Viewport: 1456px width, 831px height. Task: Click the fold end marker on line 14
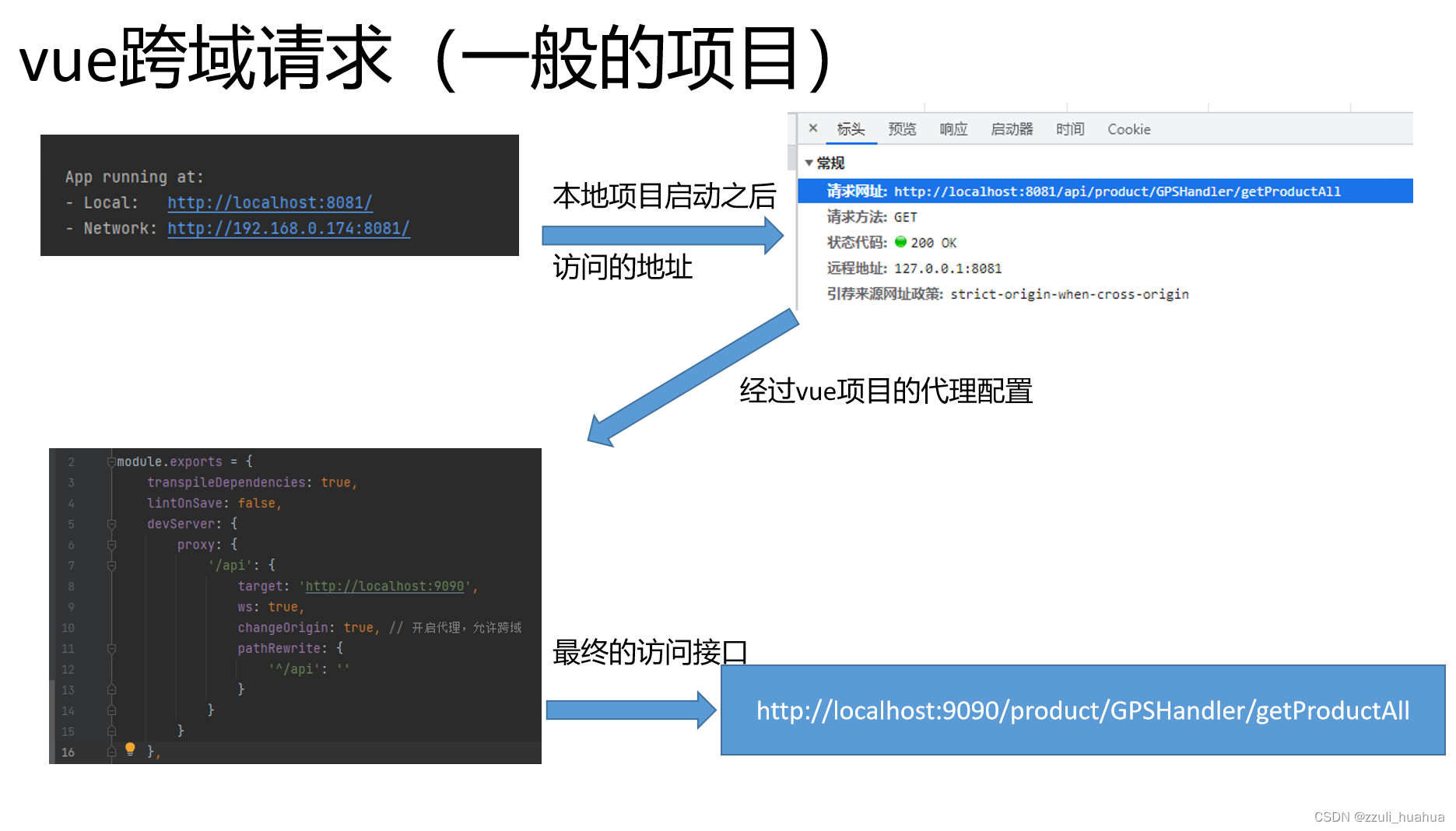coord(111,711)
